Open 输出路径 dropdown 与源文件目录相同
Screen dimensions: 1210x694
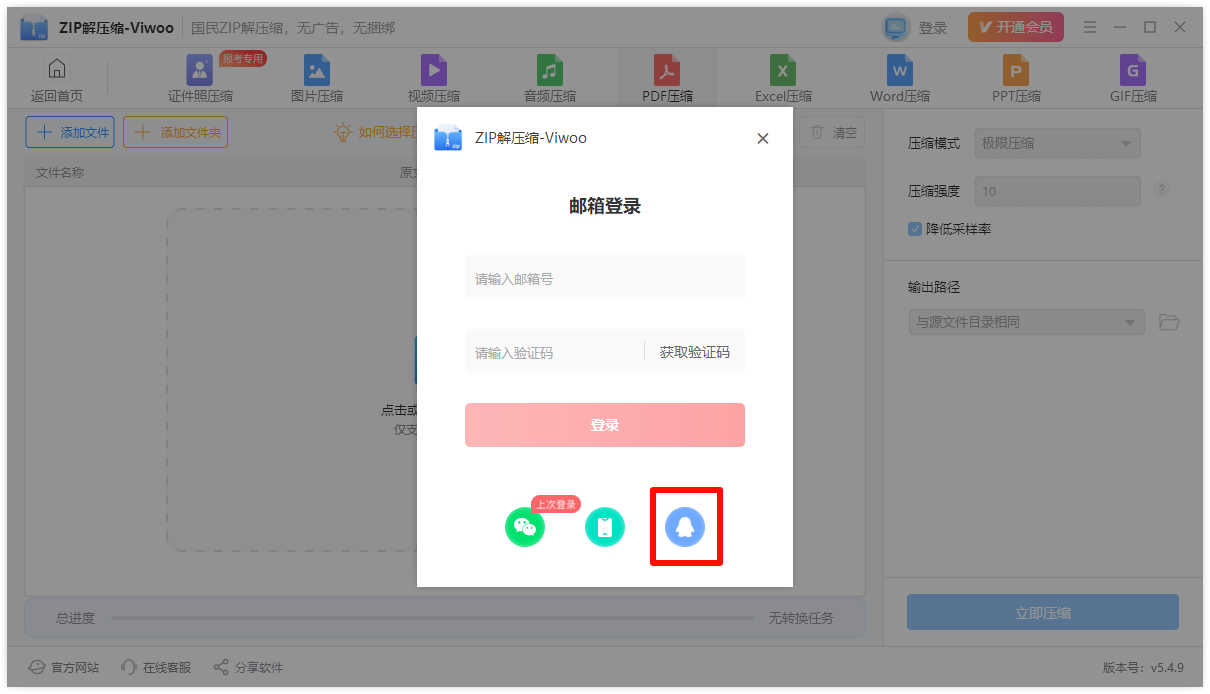[x=1026, y=322]
